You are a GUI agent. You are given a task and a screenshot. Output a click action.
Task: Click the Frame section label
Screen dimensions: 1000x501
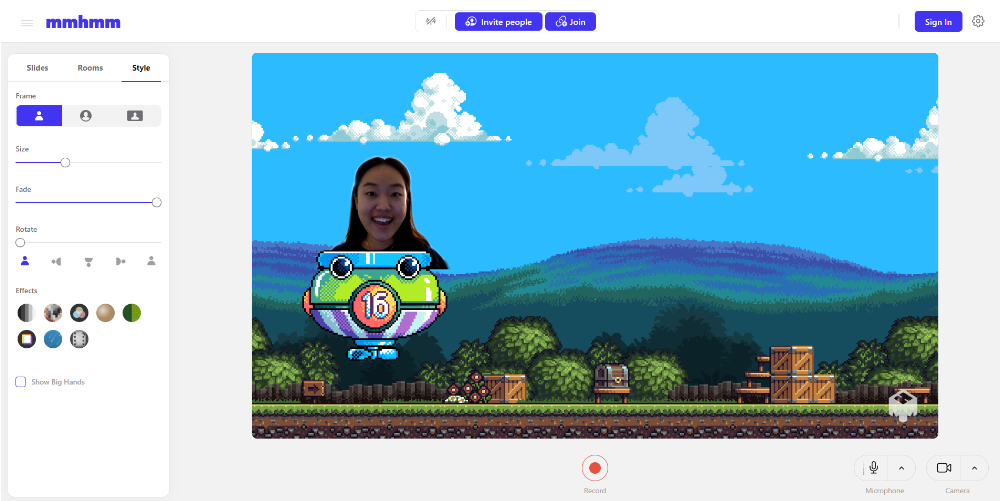[x=26, y=96]
